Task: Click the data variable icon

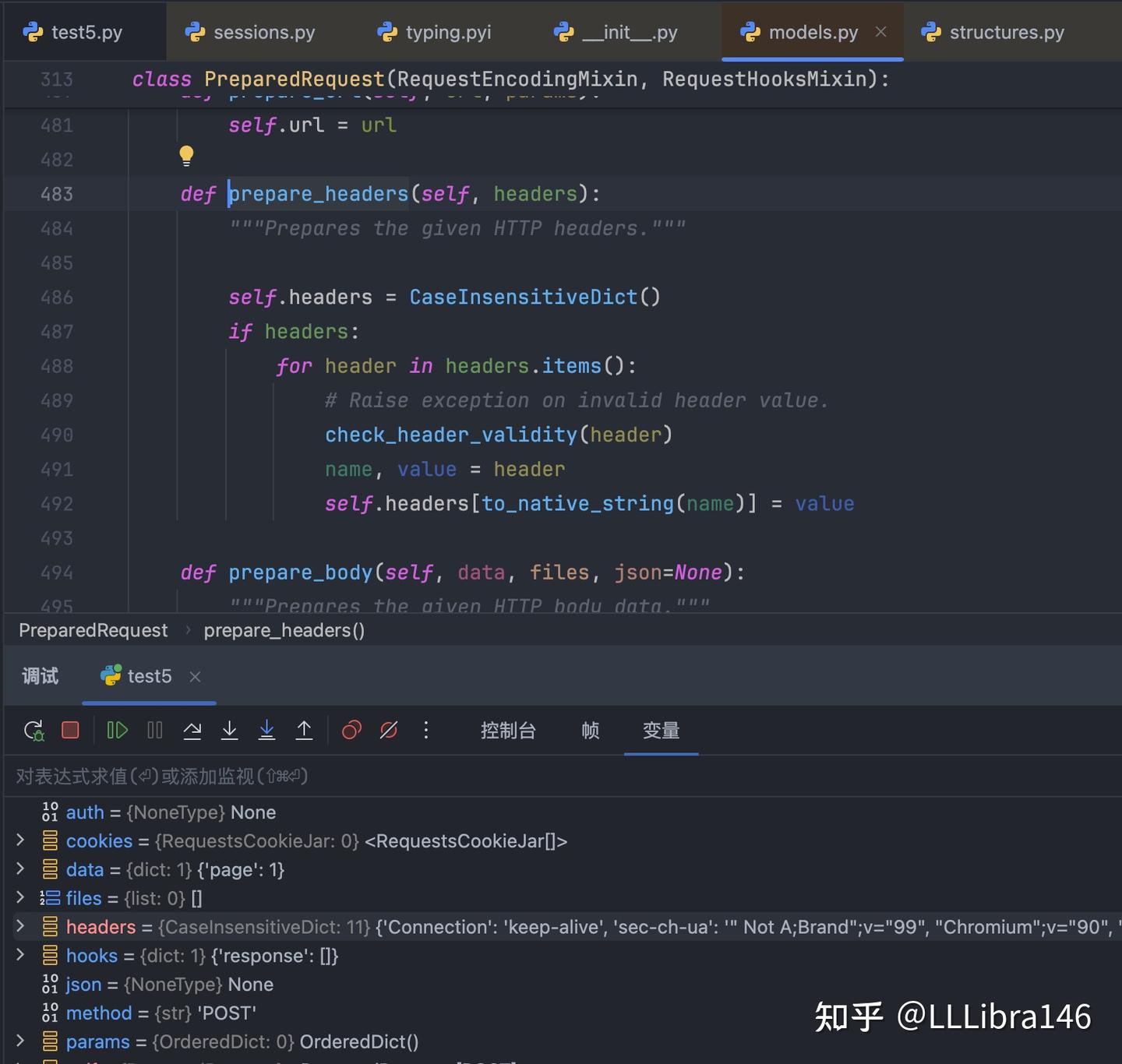Action: click(50, 870)
